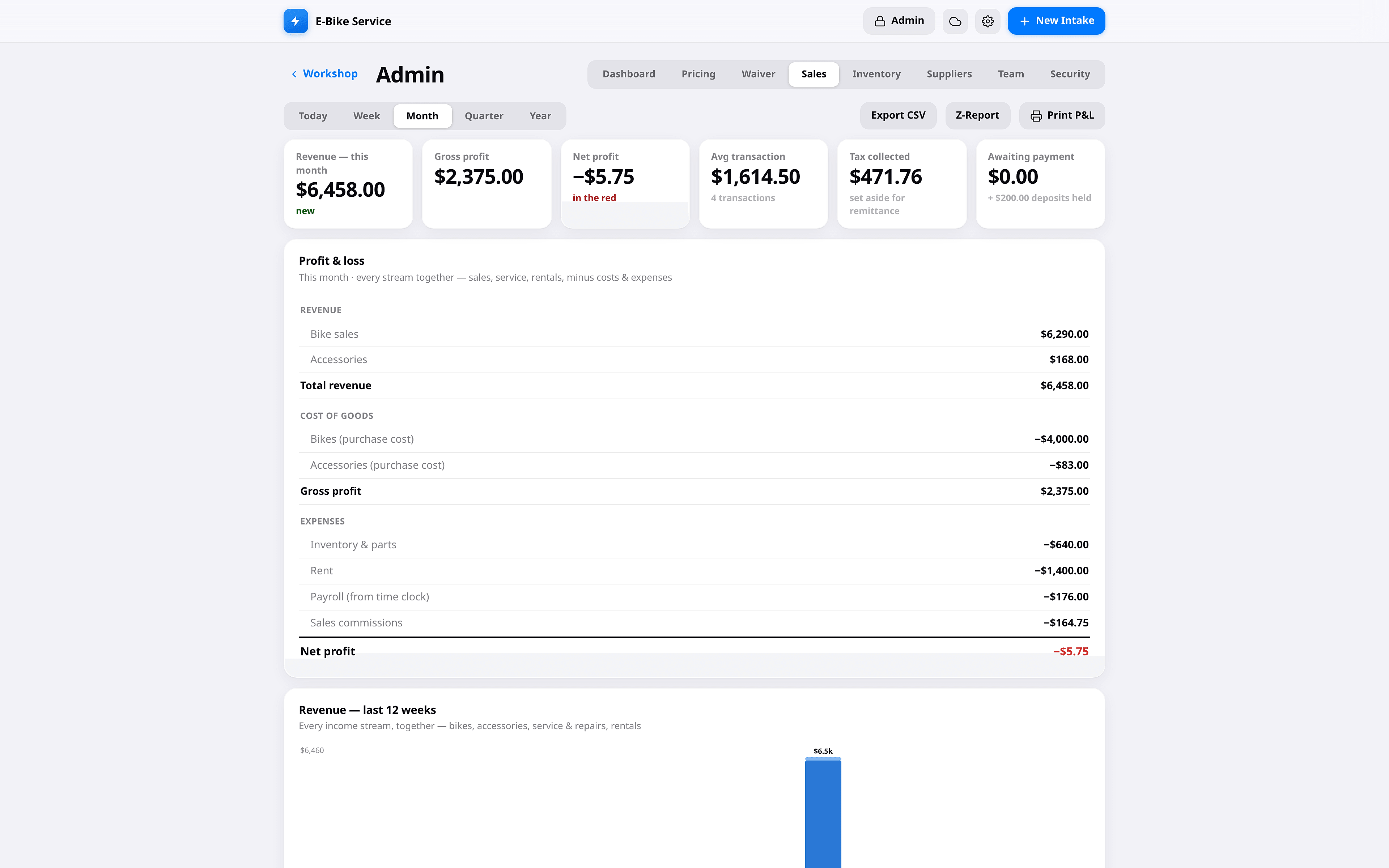
Task: Click the Net profit card
Action: coord(625,184)
